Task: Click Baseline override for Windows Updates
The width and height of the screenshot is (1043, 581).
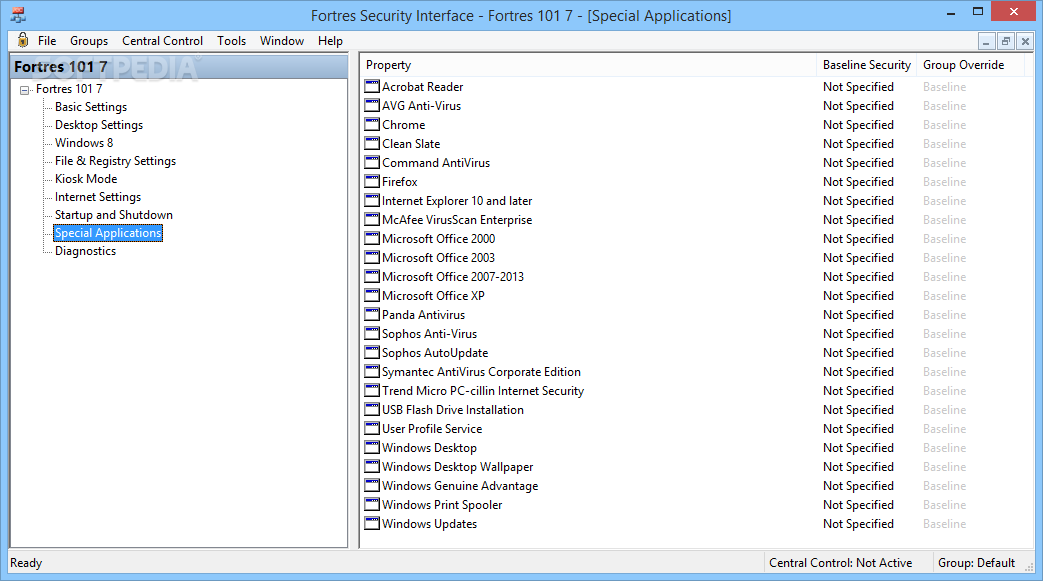Action: 944,523
